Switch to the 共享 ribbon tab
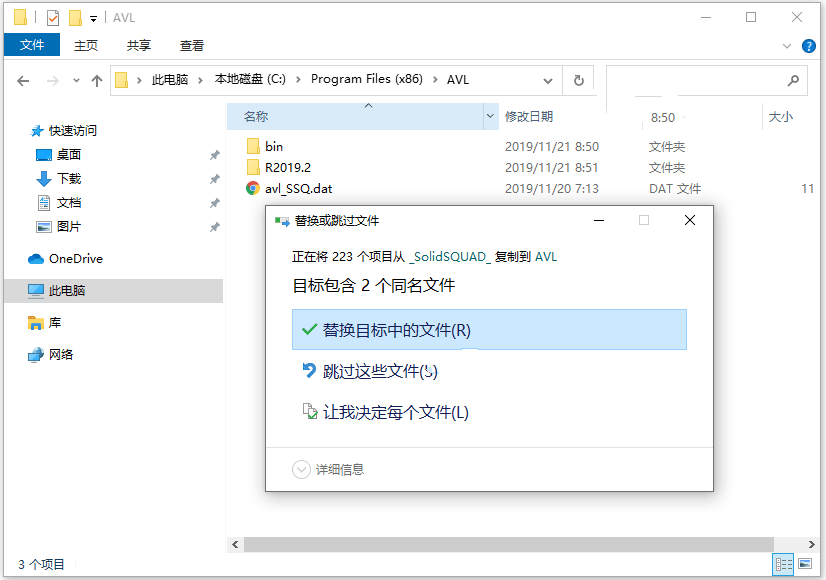The width and height of the screenshot is (826, 580). point(139,46)
